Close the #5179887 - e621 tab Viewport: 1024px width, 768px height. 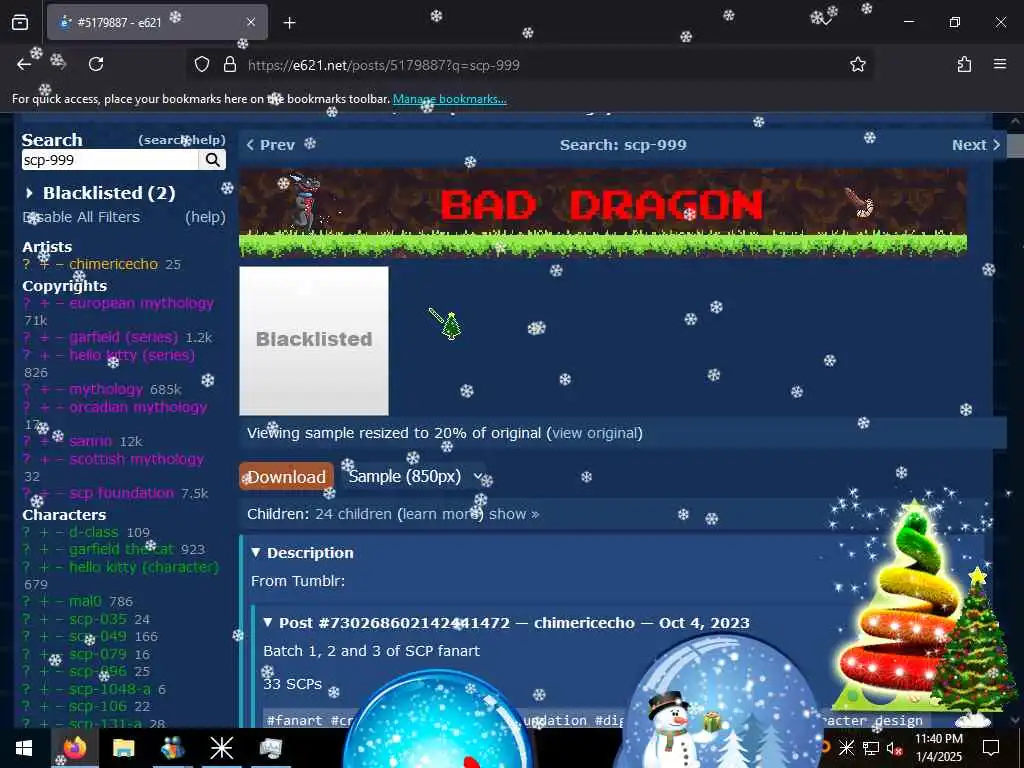(251, 22)
